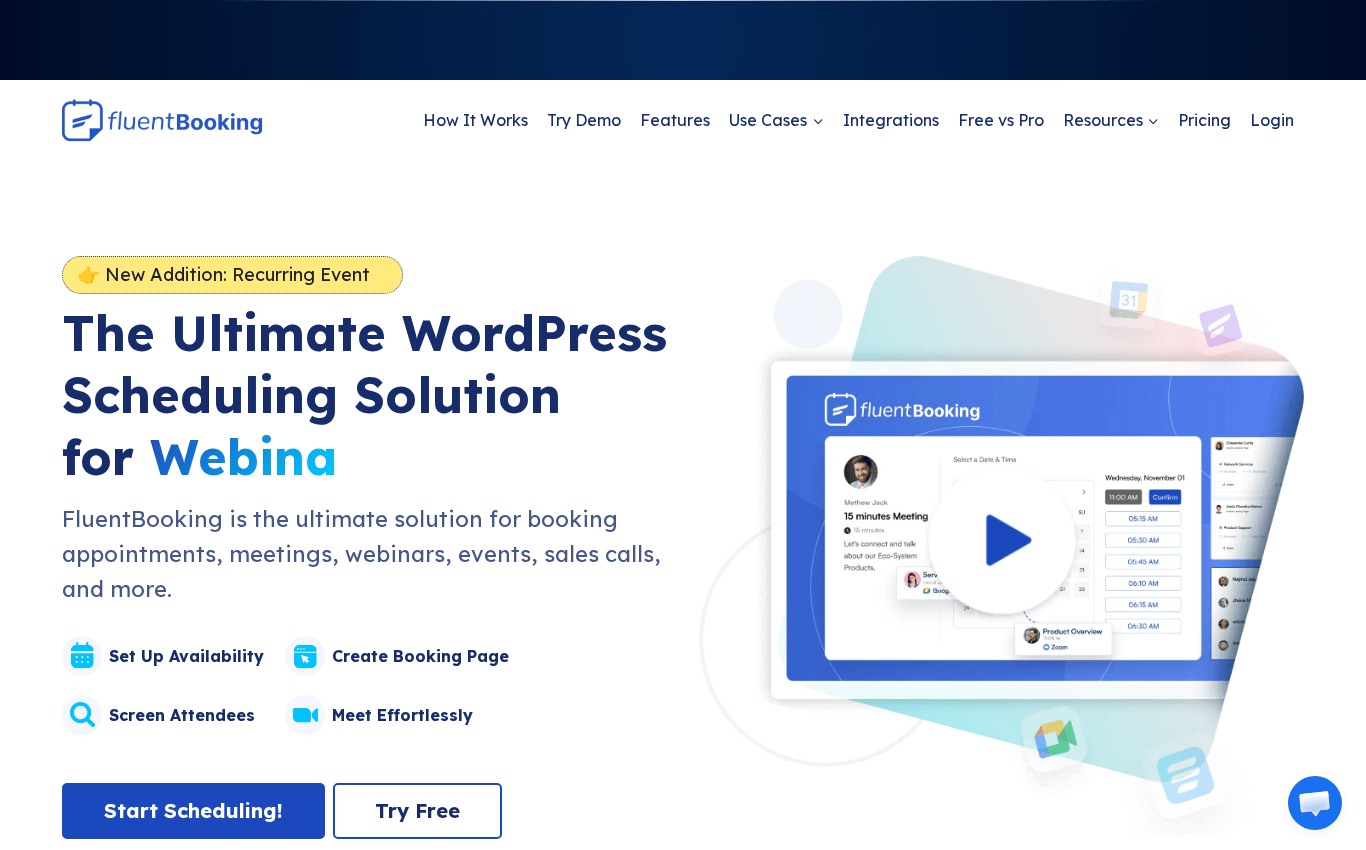Click the Set Up Availability text
Image resolution: width=1366 pixels, height=850 pixels.
(x=186, y=656)
